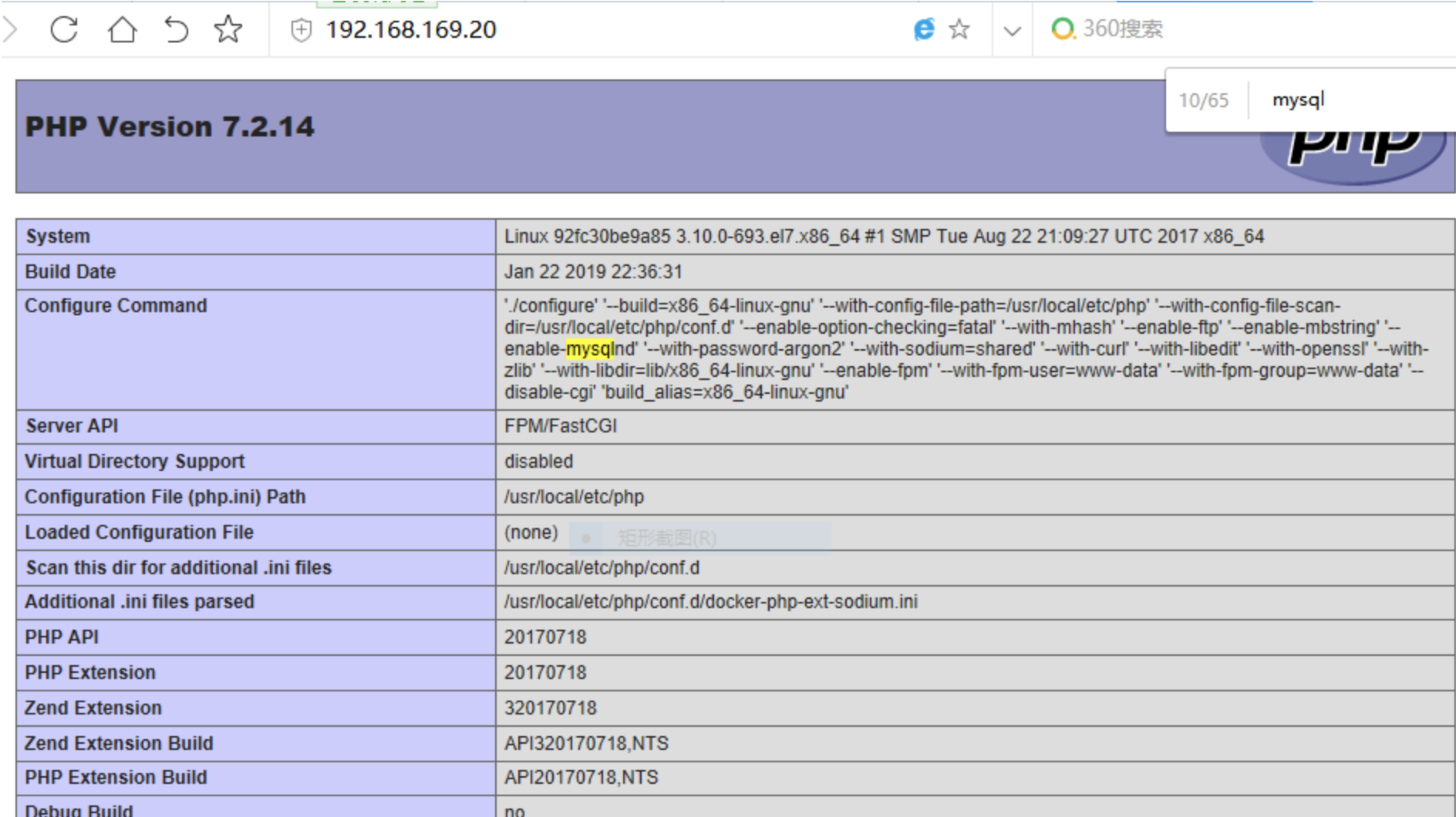Click the browser forward arrow
1456x817 pixels.
tap(9, 30)
